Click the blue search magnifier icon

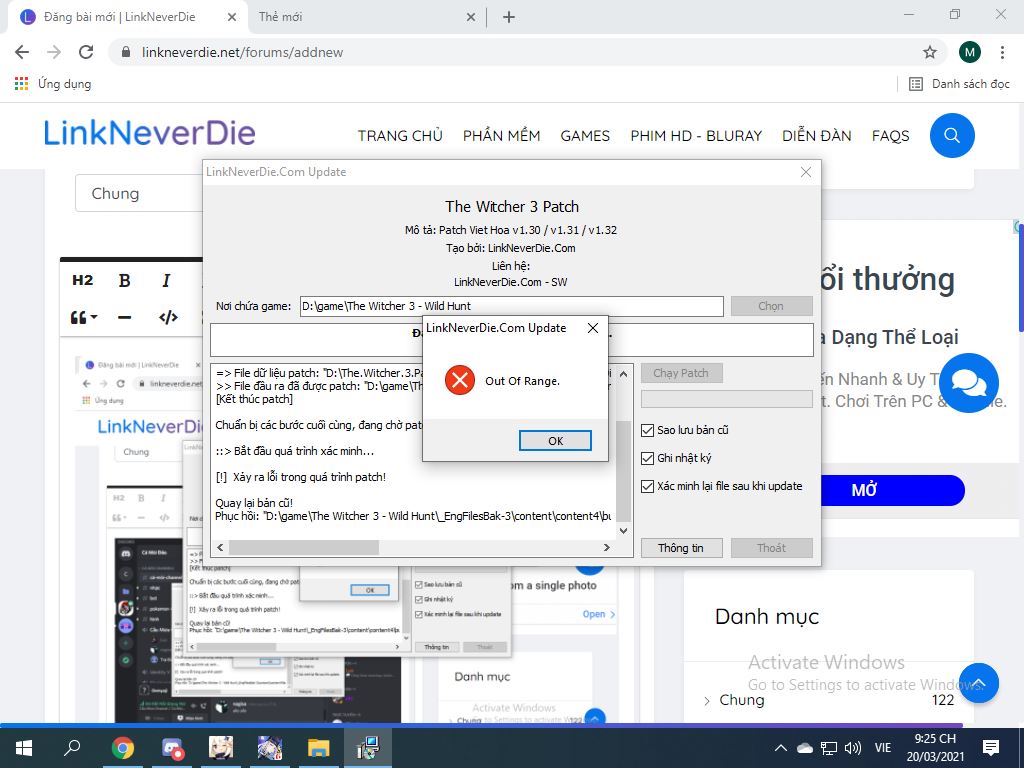tap(951, 135)
